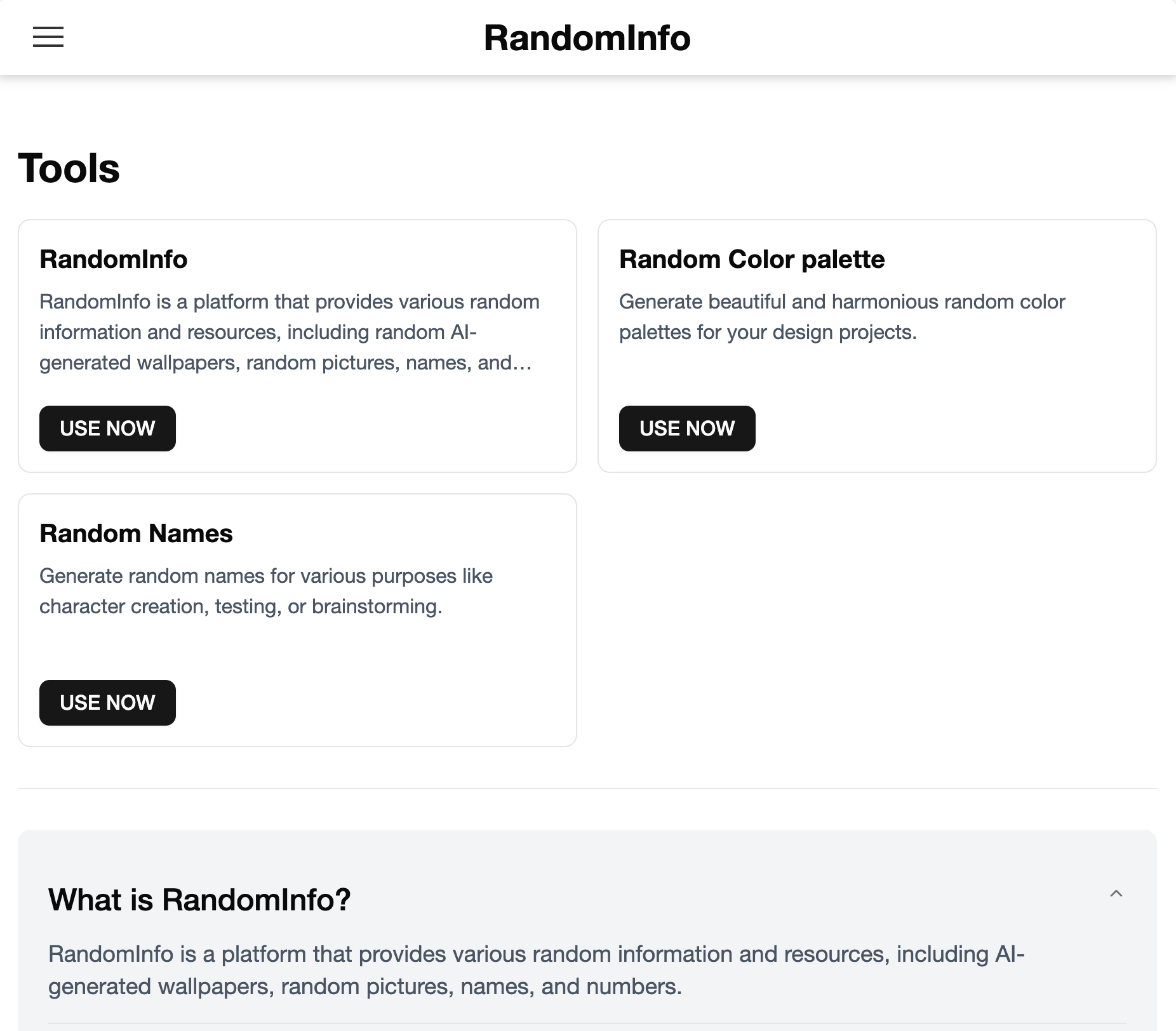
Task: Click the thin line under the FAQ answer
Action: tap(587, 1023)
